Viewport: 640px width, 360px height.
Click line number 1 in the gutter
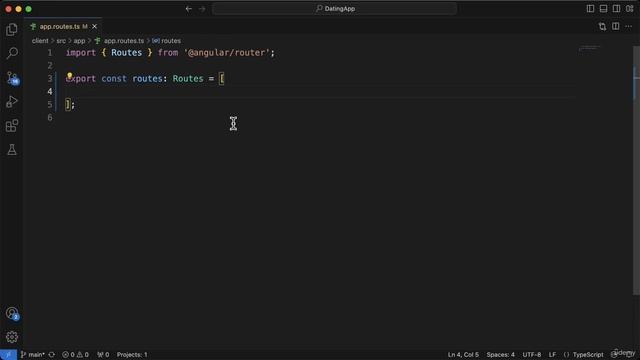point(50,53)
